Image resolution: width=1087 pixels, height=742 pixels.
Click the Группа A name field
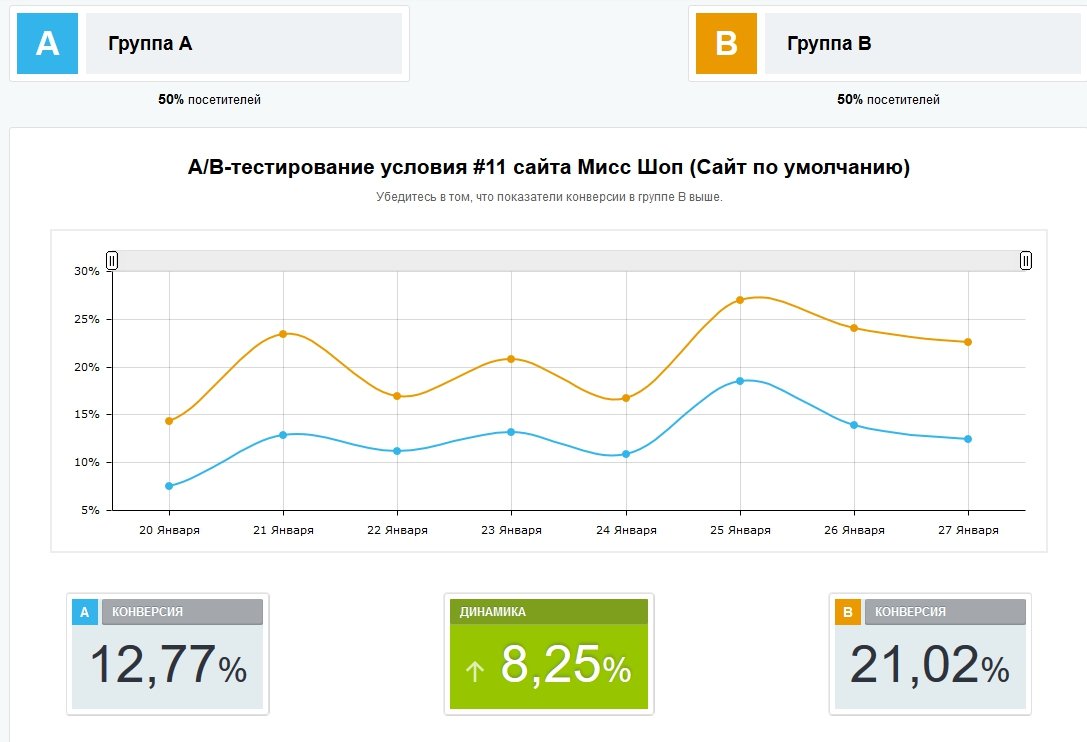(244, 43)
